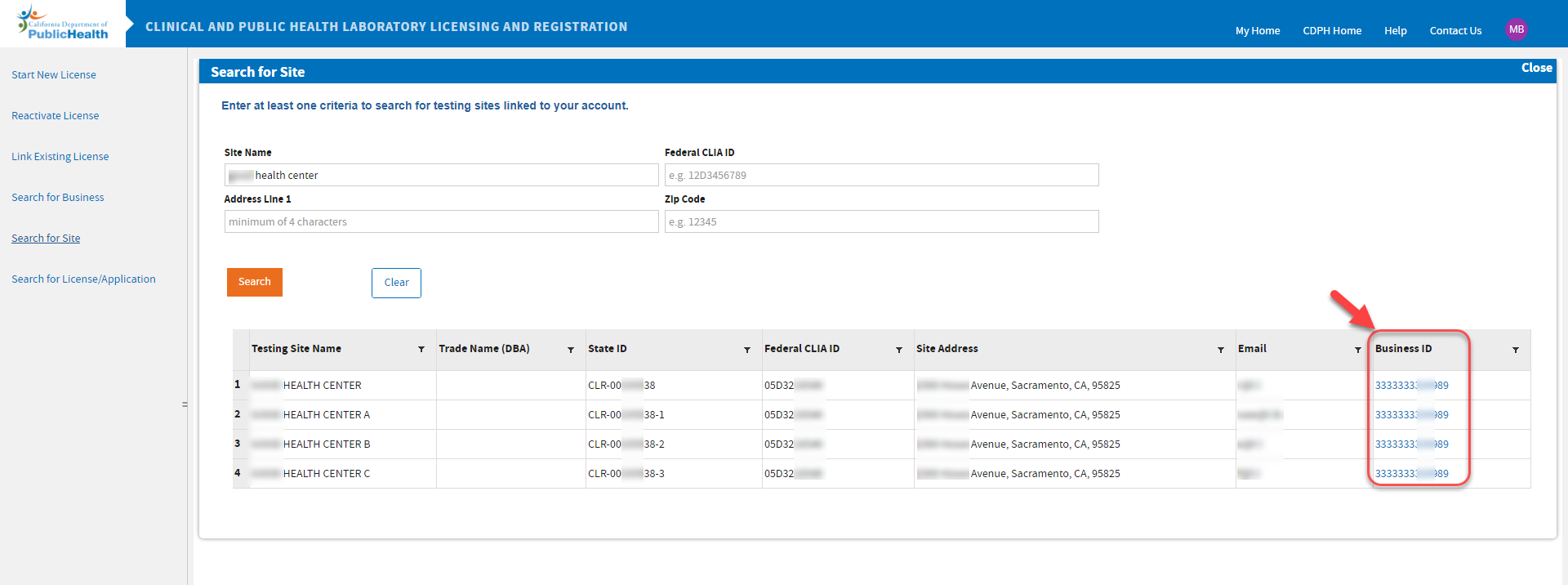1568x585 pixels.
Task: Sort by Federal CLIA ID header
Action: (802, 349)
